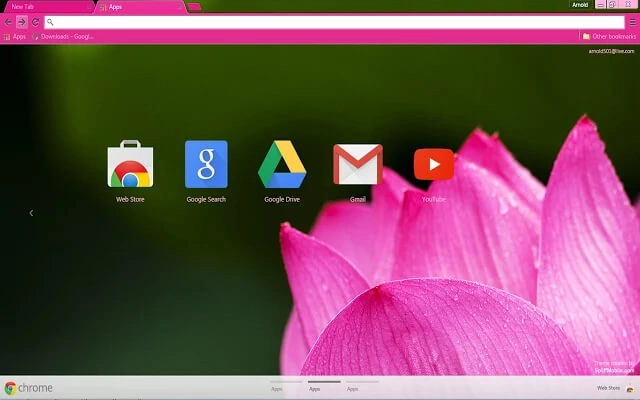
Task: Open the YouTube app
Action: (434, 164)
